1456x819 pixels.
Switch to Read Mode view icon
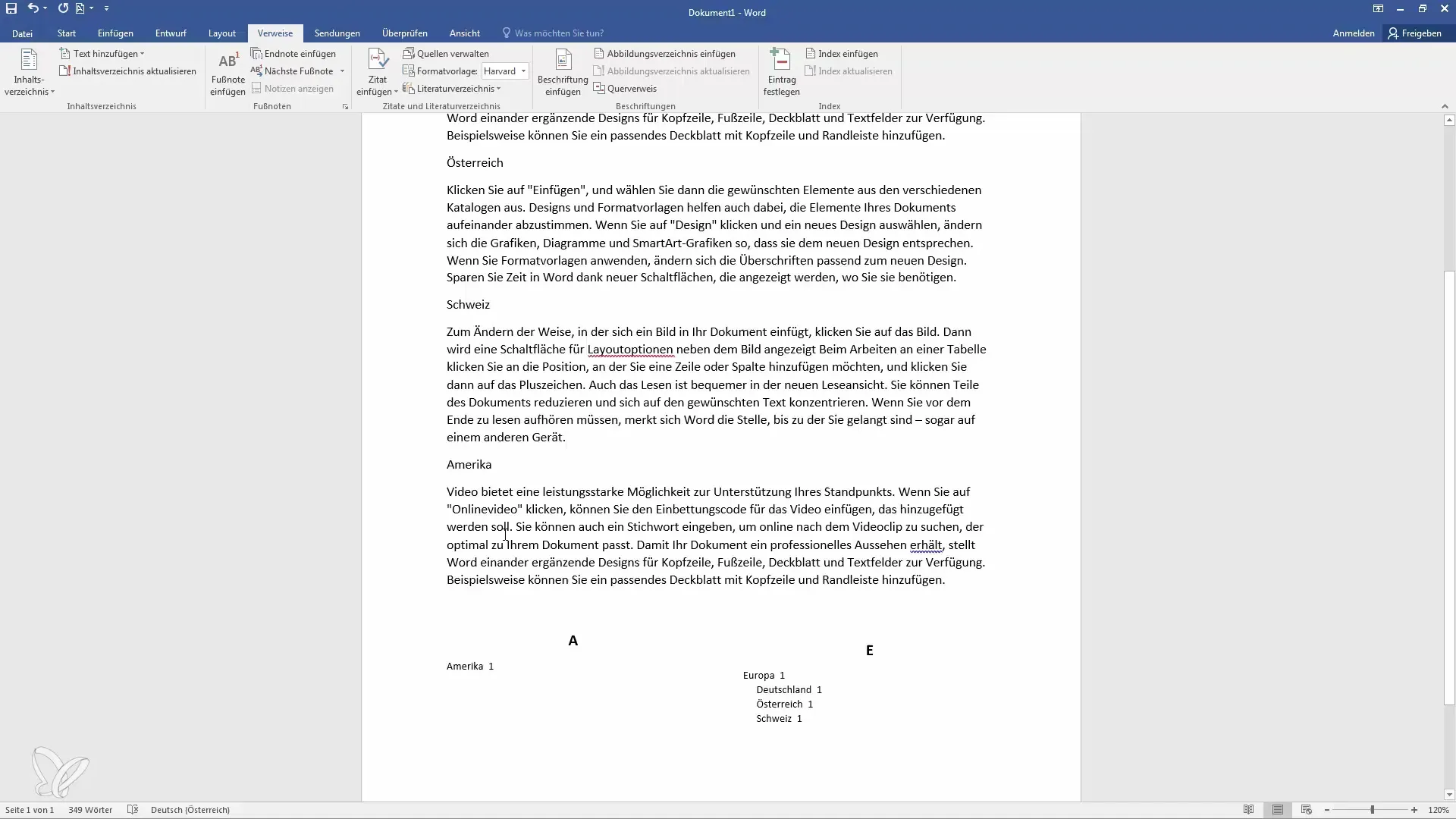coord(1249,810)
